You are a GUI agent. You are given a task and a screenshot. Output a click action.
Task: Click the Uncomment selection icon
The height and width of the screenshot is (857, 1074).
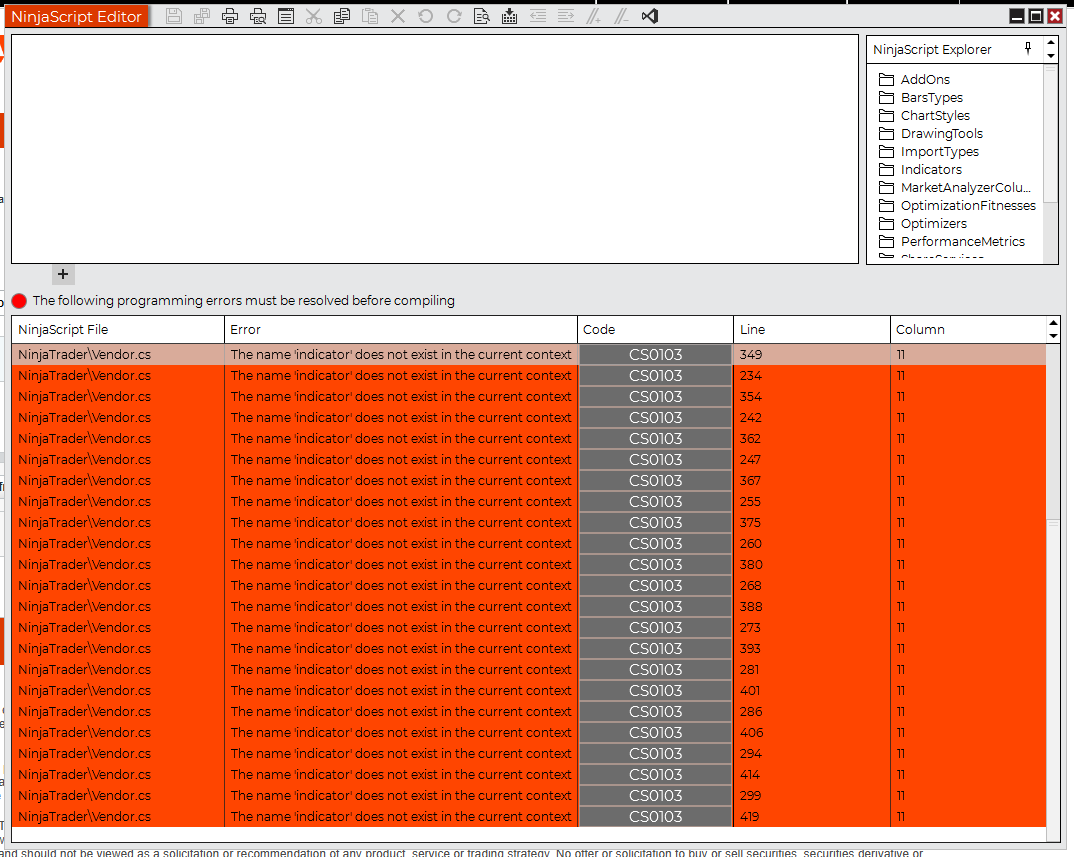[621, 16]
